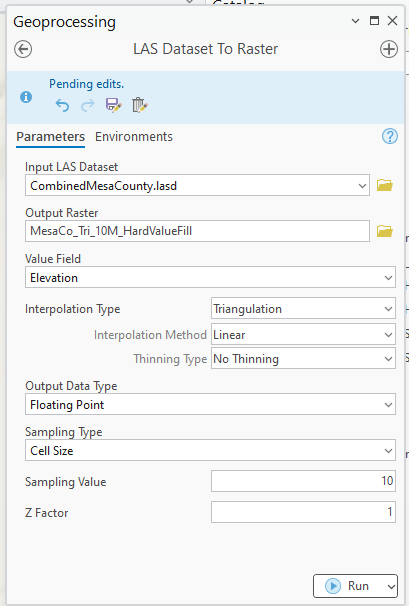
Task: Open the Value Field dropdown
Action: coord(388,278)
